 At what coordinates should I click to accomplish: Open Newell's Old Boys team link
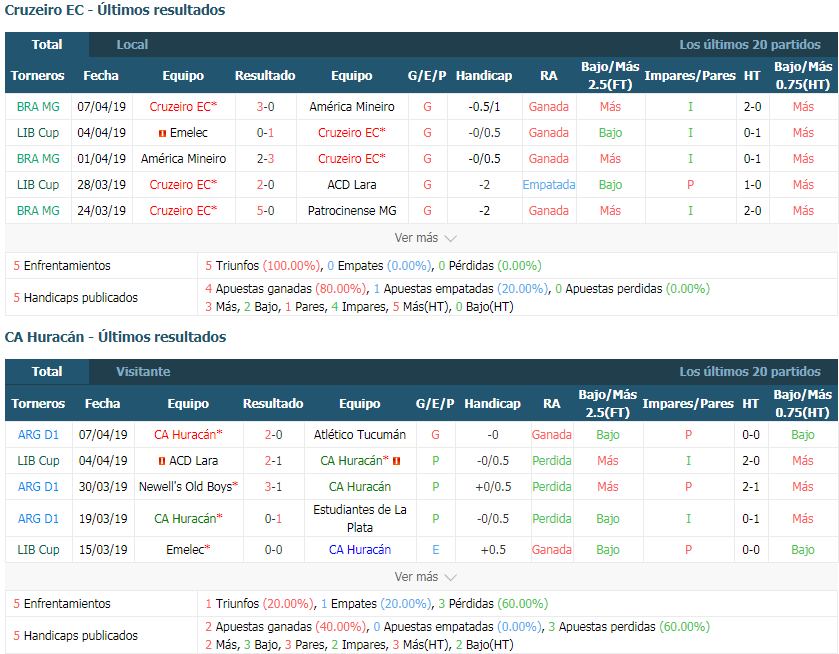188,486
